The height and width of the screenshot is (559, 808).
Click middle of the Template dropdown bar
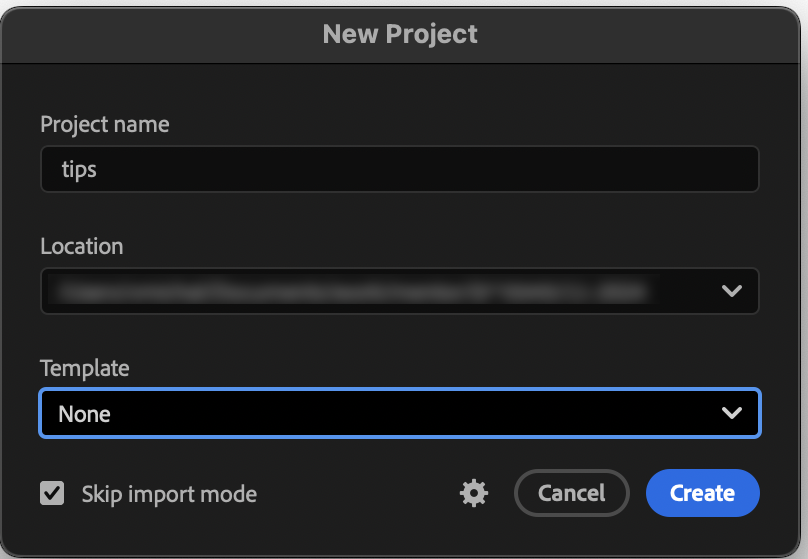click(x=400, y=413)
